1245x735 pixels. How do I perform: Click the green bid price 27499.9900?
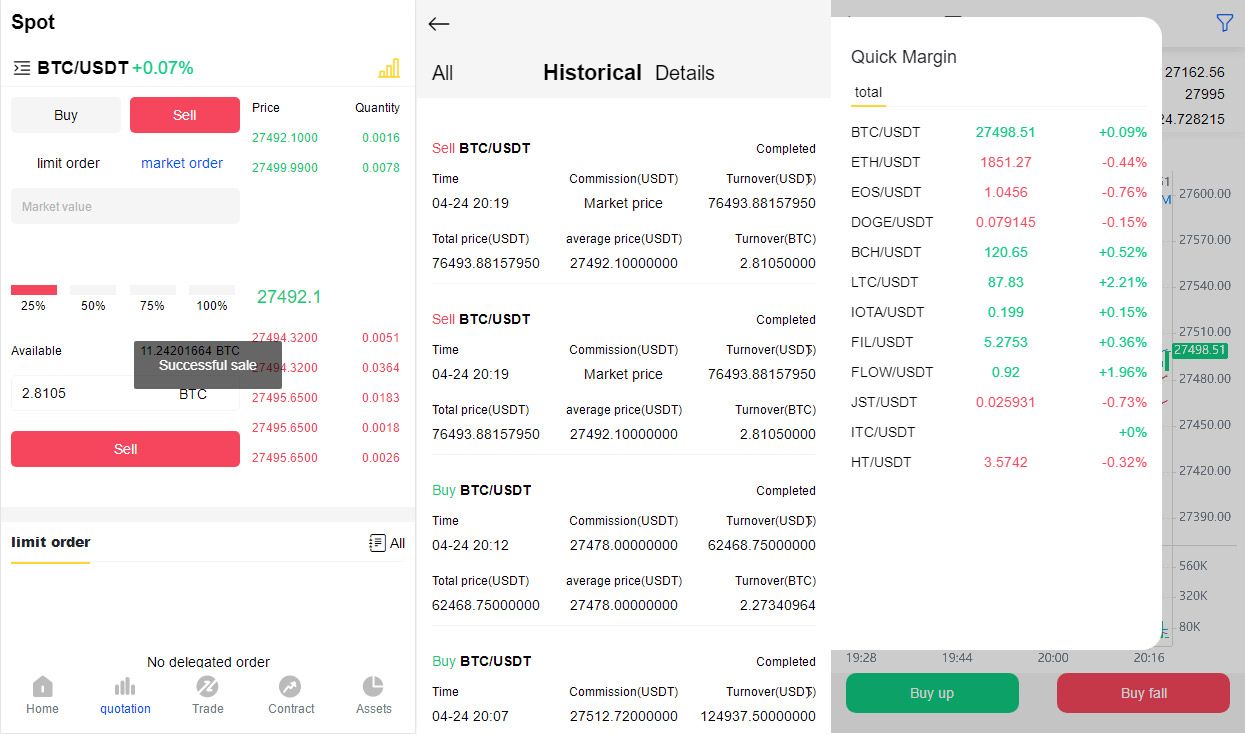click(x=285, y=168)
